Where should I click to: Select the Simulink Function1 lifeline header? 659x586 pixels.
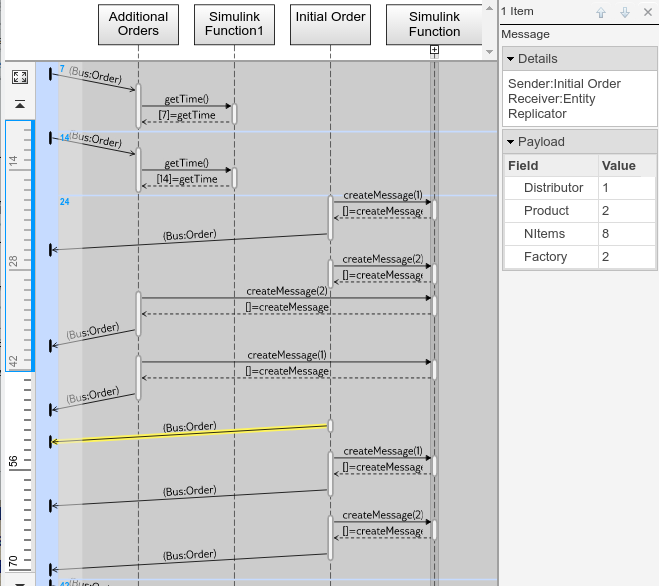[234, 24]
